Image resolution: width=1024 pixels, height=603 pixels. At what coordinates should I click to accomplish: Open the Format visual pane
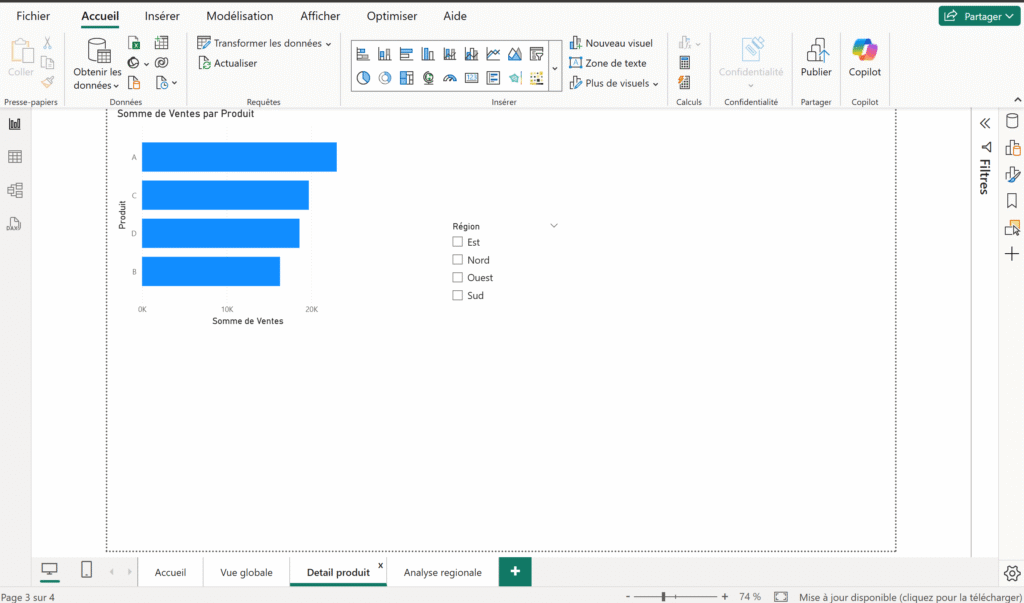coord(1010,173)
